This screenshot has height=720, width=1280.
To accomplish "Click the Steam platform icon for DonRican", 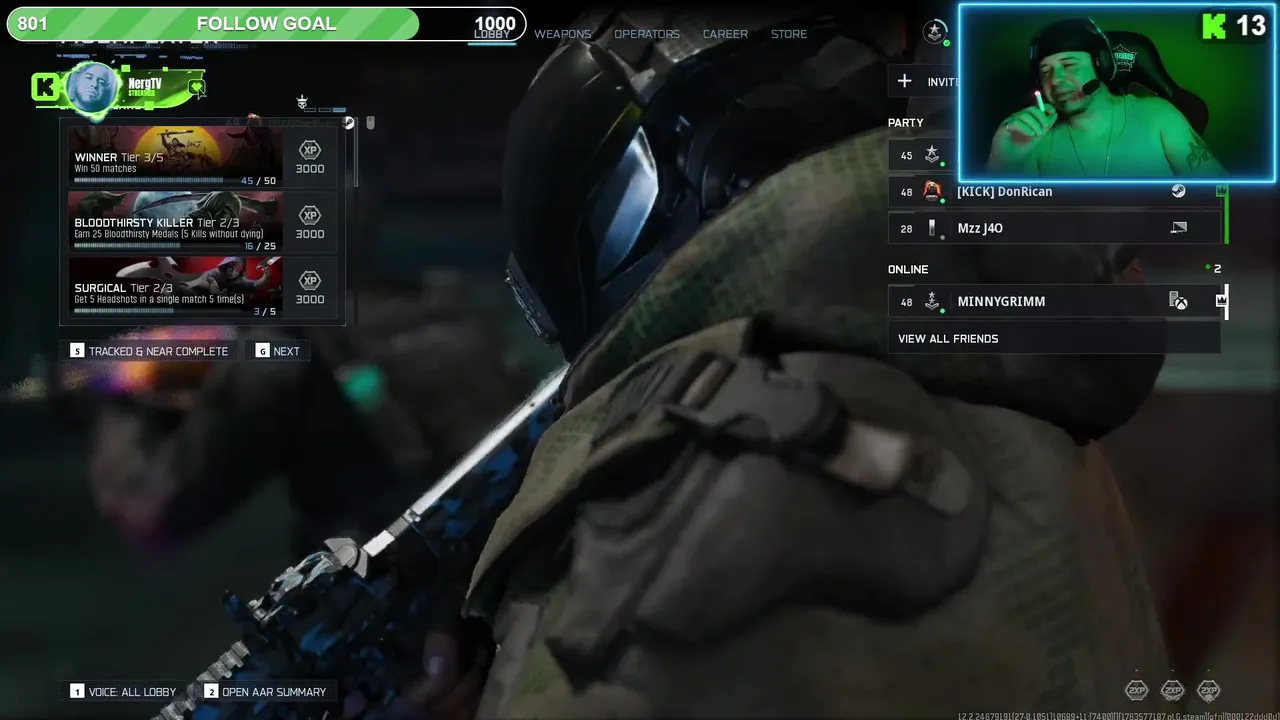I will 1179,191.
